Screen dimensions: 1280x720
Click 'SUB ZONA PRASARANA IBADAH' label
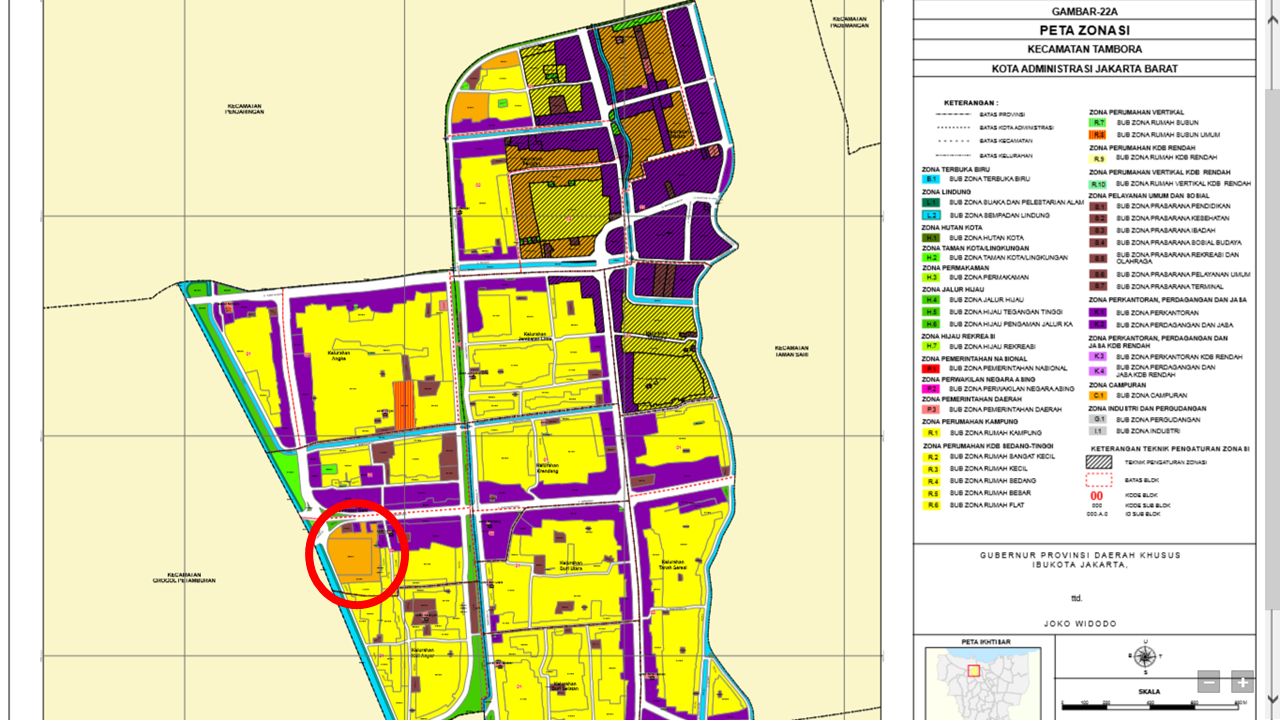tap(1166, 230)
